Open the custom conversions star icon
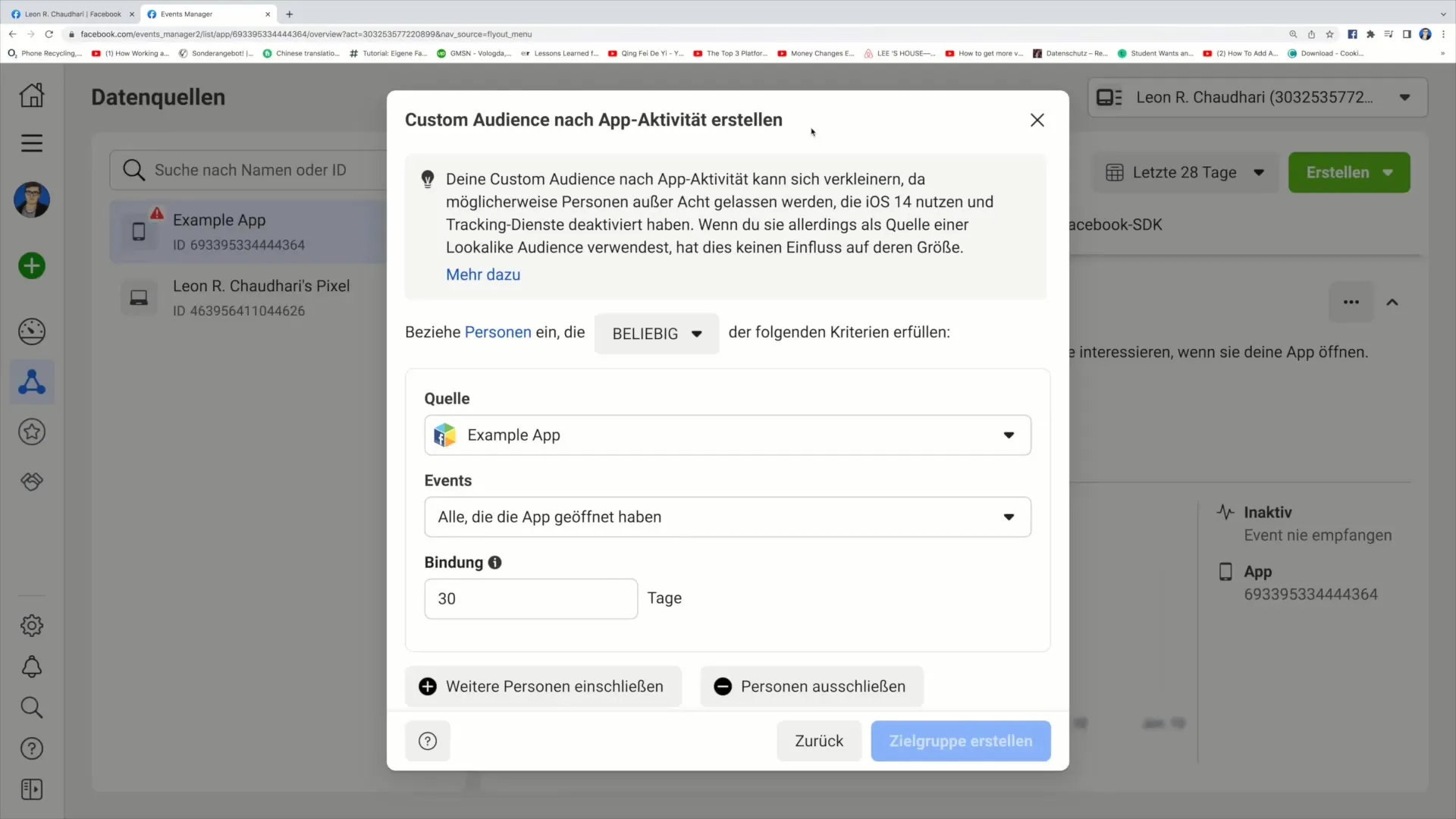The image size is (1456, 819). (x=32, y=432)
